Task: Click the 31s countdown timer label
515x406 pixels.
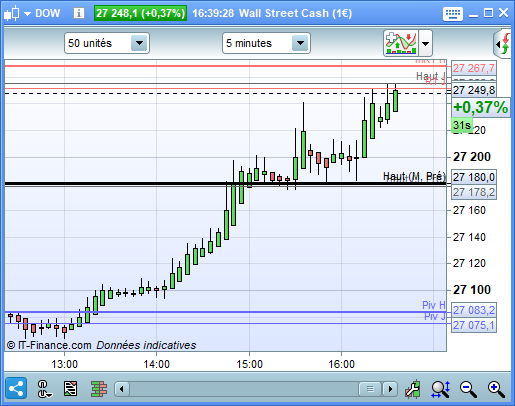Action: click(x=462, y=125)
